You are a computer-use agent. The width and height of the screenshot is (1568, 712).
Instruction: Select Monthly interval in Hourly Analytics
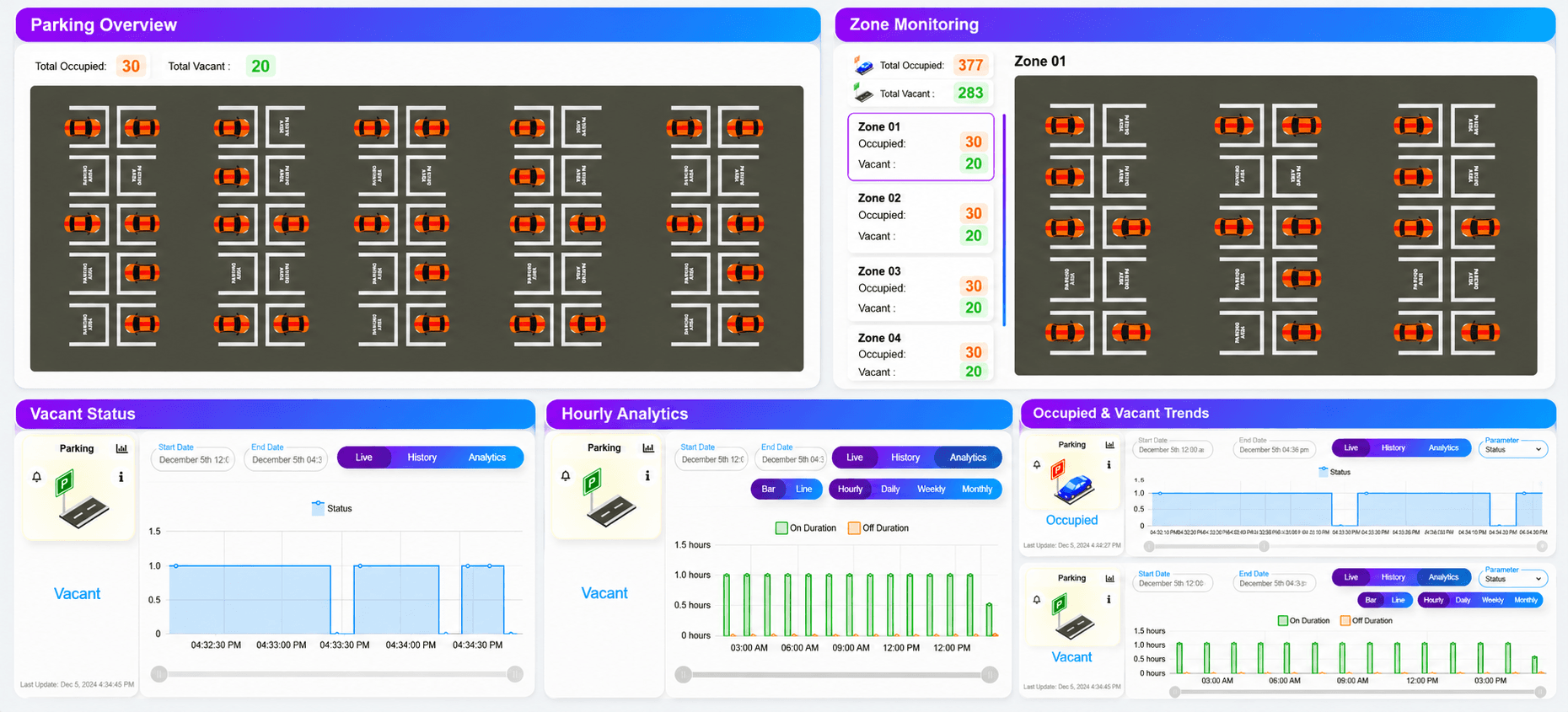[977, 489]
